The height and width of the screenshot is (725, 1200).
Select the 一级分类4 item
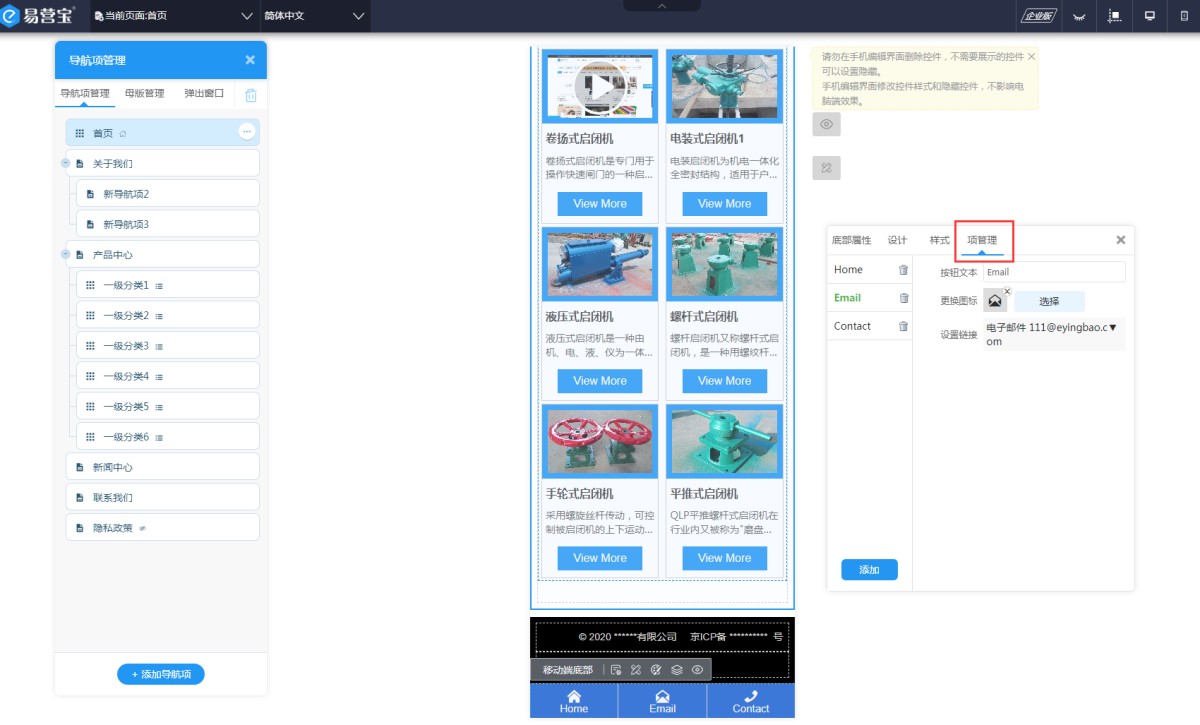point(168,376)
